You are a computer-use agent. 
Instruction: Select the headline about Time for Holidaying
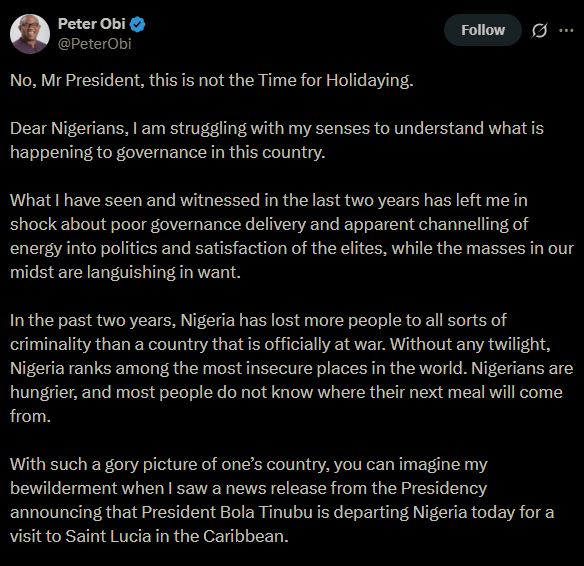(x=212, y=80)
